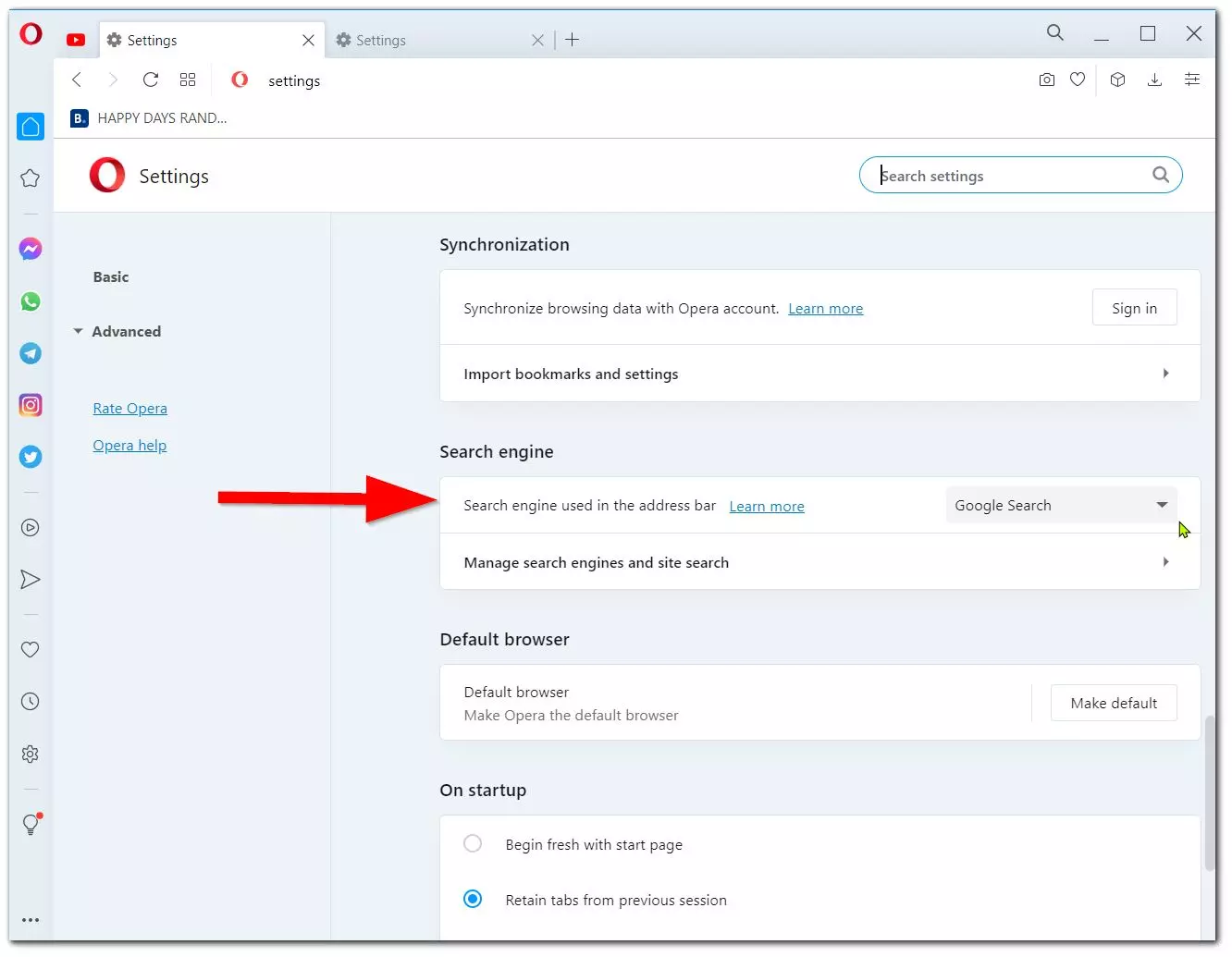1232x957 pixels.
Task: Open Telegram in the sidebar
Action: tap(31, 353)
